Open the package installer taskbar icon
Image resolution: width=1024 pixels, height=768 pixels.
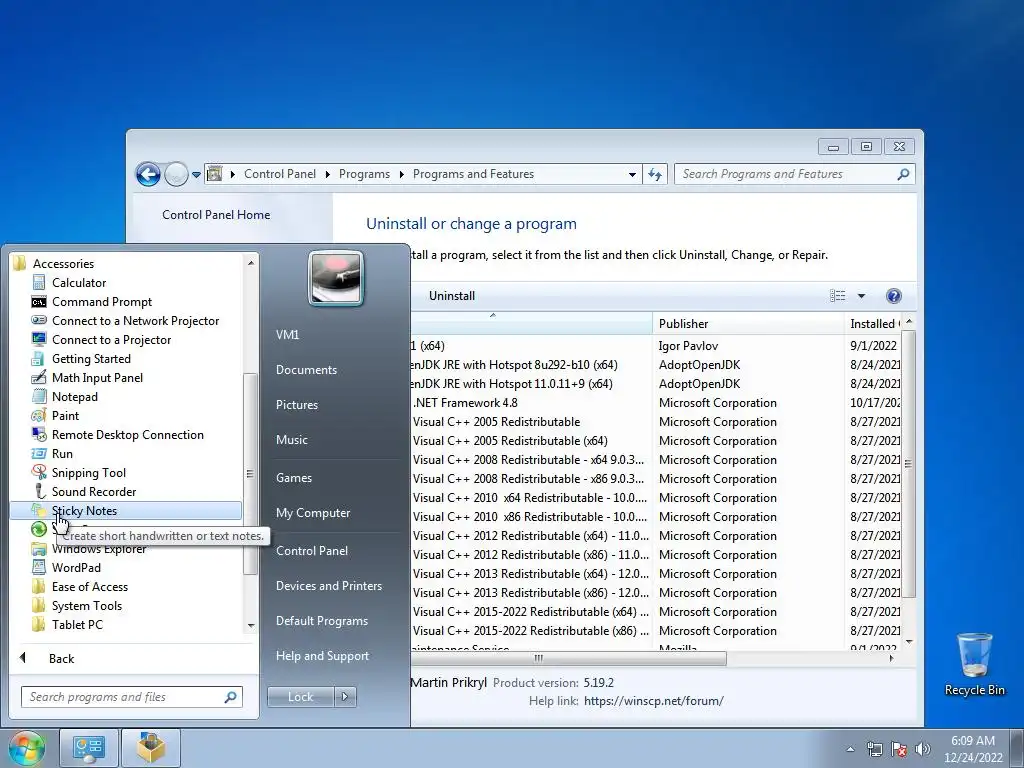pos(150,748)
